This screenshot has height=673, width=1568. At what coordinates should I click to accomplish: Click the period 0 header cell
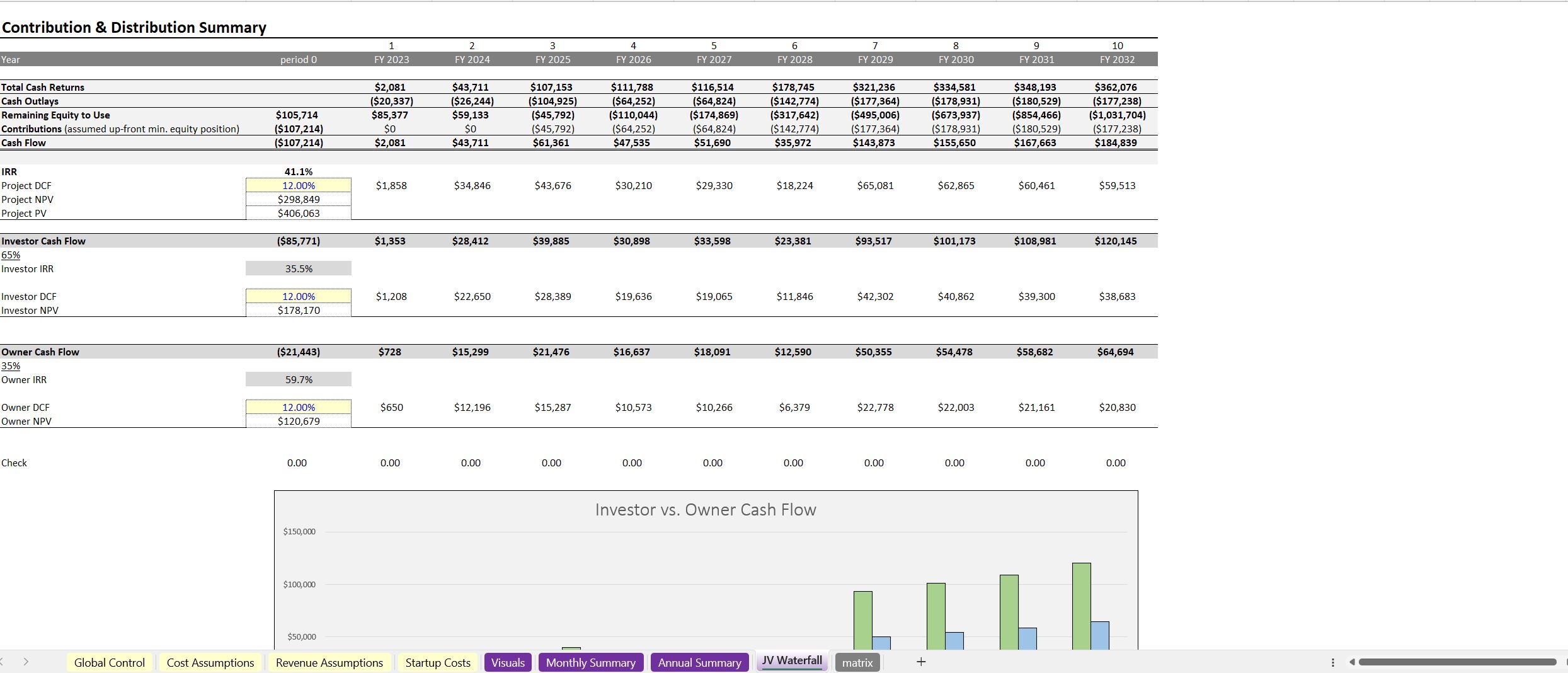[299, 59]
